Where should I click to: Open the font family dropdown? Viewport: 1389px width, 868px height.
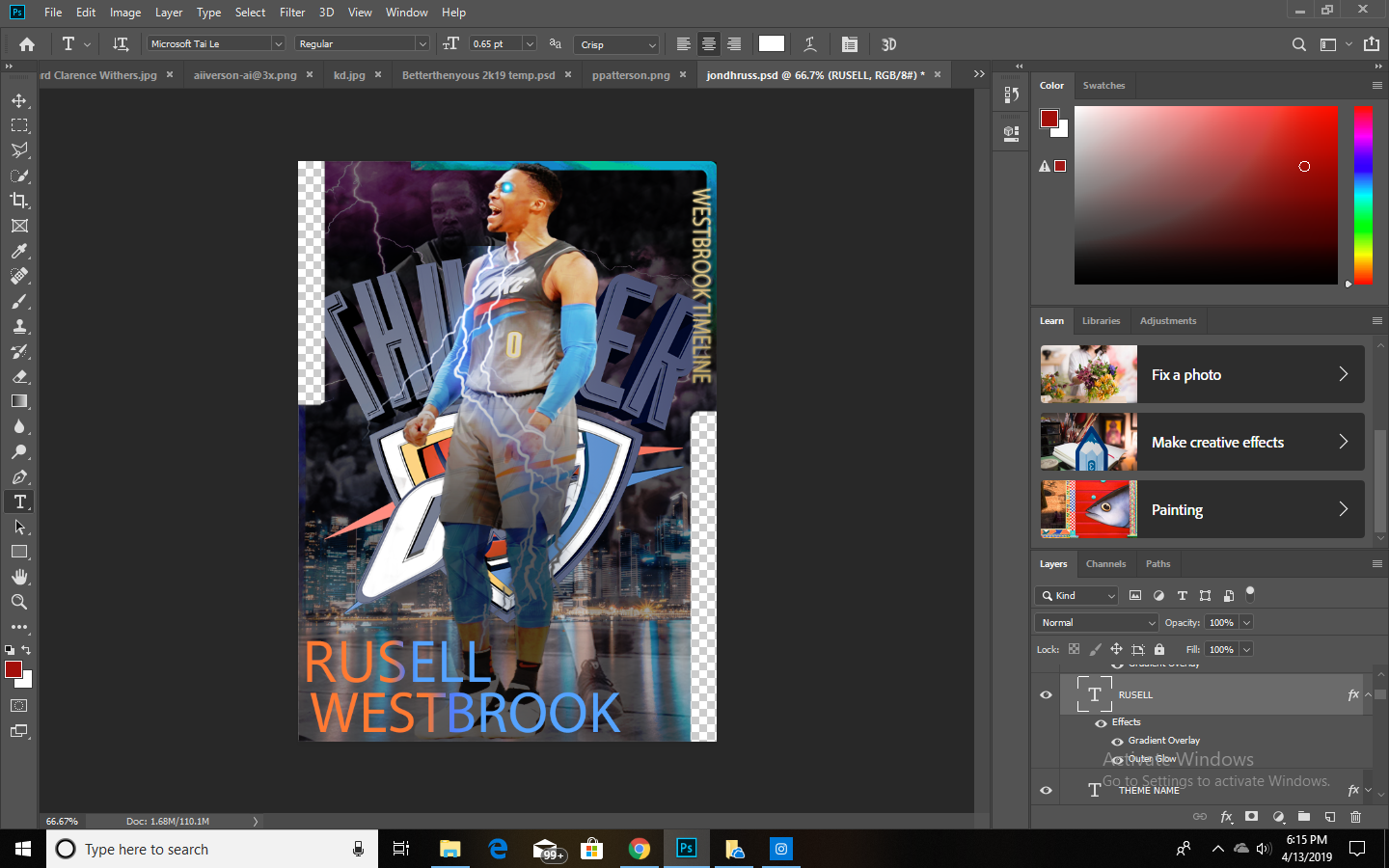pos(278,44)
